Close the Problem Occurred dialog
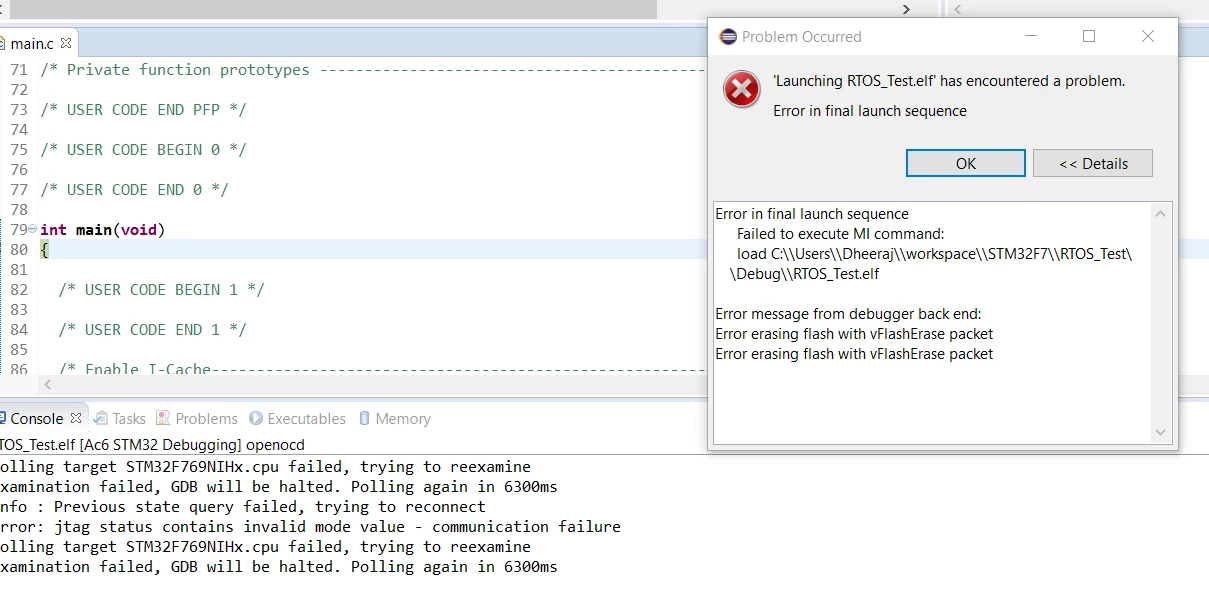This screenshot has height=602, width=1209. click(x=1148, y=36)
